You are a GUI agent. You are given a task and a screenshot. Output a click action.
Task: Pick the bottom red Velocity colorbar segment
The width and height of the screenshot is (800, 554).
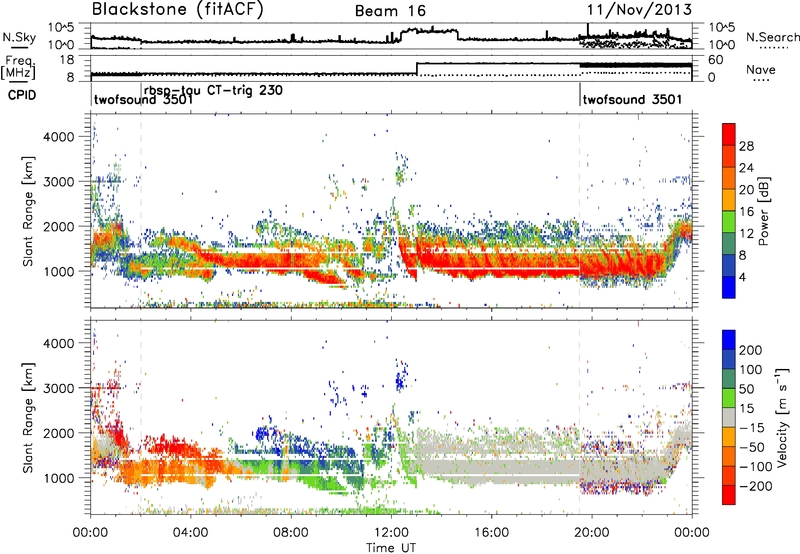pyautogui.click(x=729, y=495)
